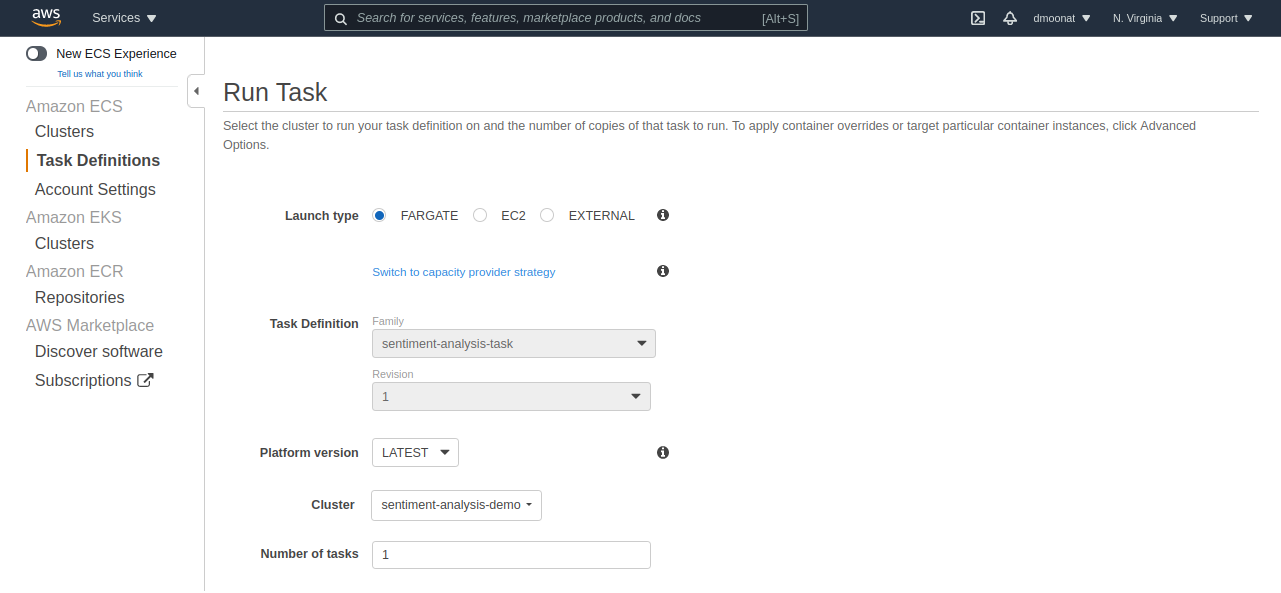Click the magnifier icon in search bar

340,18
